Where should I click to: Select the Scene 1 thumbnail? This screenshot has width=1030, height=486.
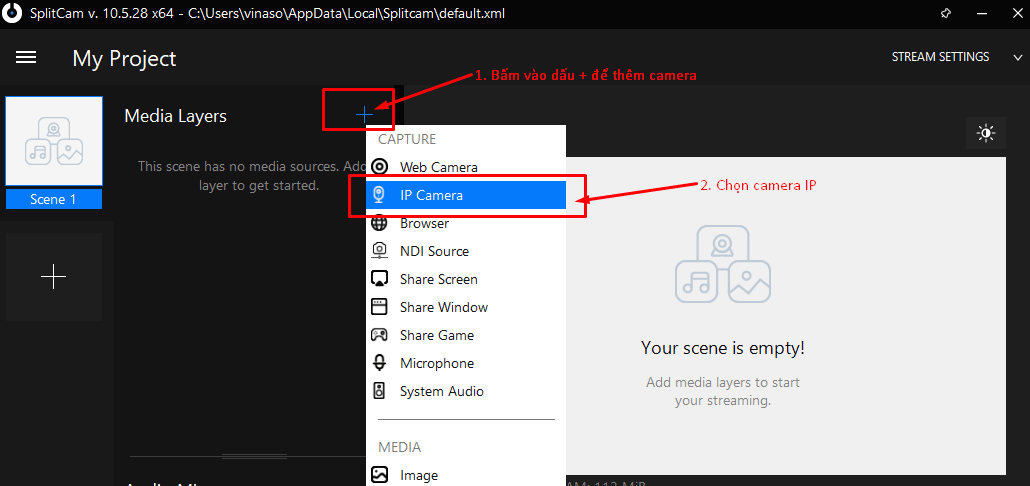(x=54, y=142)
